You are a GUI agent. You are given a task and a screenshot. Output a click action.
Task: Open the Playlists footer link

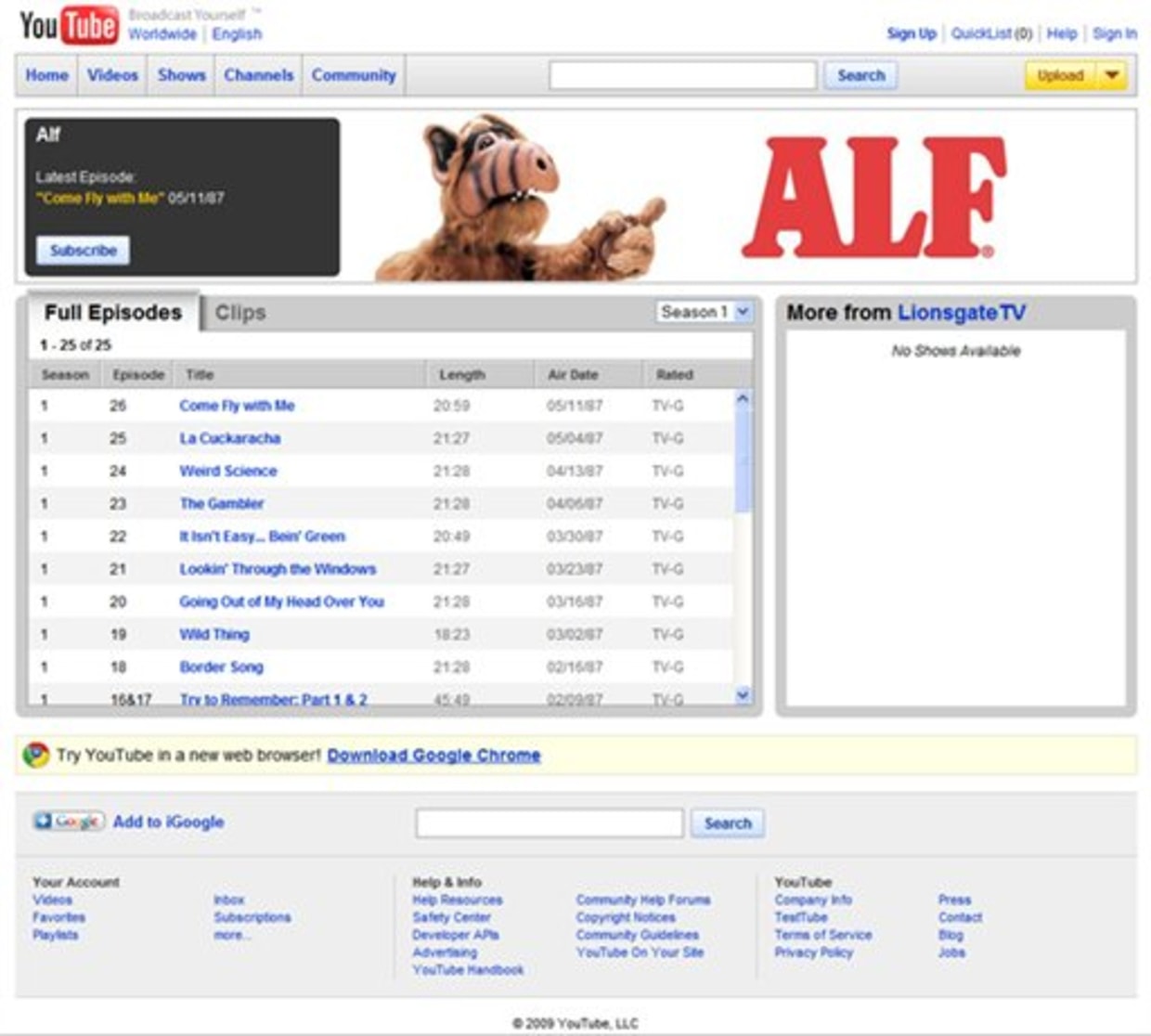(56, 935)
